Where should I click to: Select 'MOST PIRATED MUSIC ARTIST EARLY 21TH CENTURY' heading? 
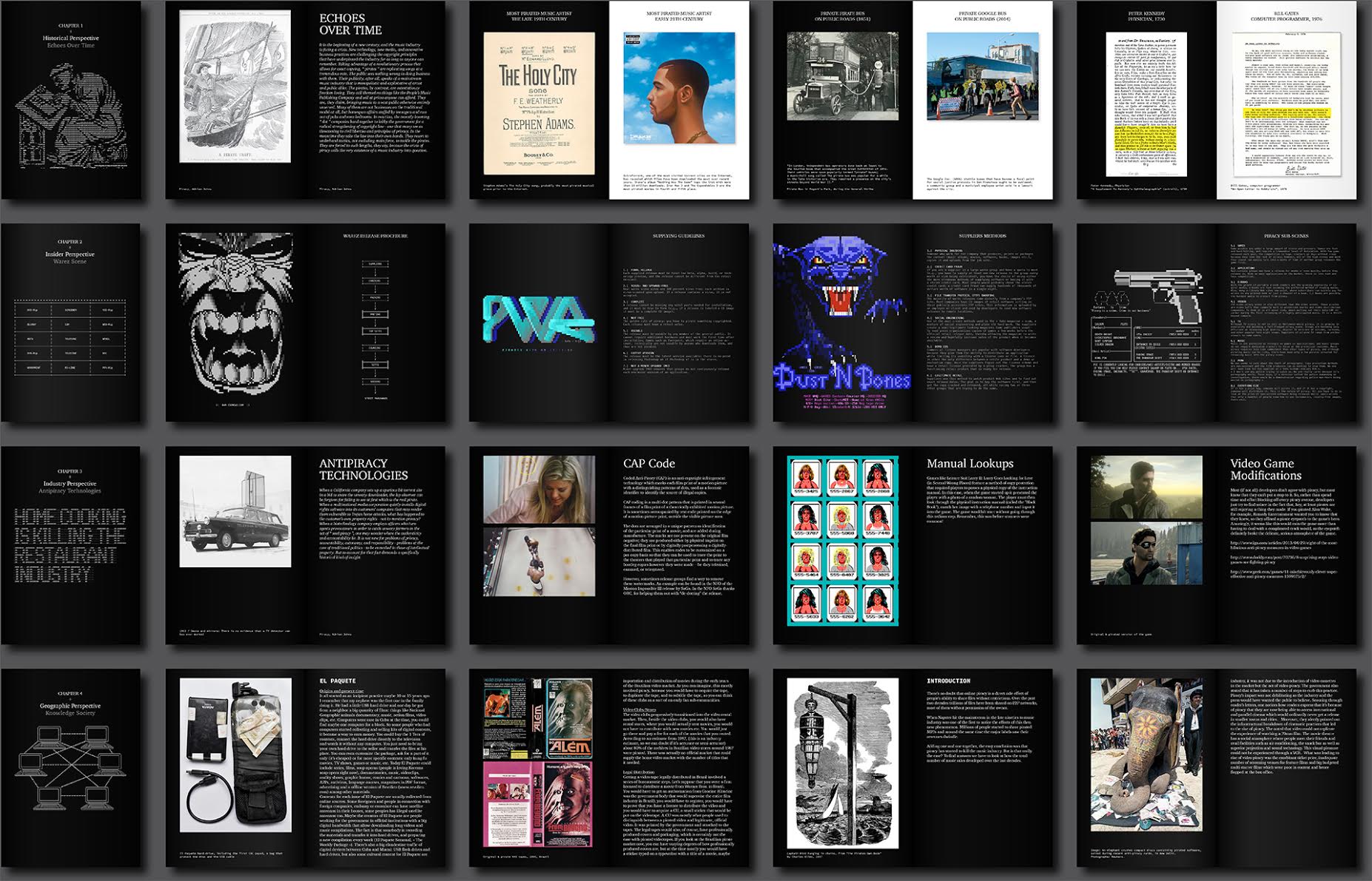(679, 16)
